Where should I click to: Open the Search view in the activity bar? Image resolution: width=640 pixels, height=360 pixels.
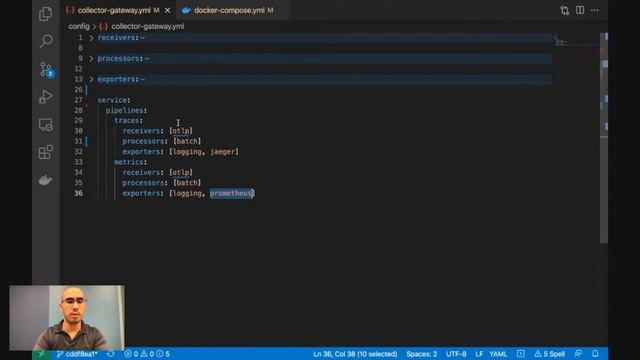pos(46,41)
